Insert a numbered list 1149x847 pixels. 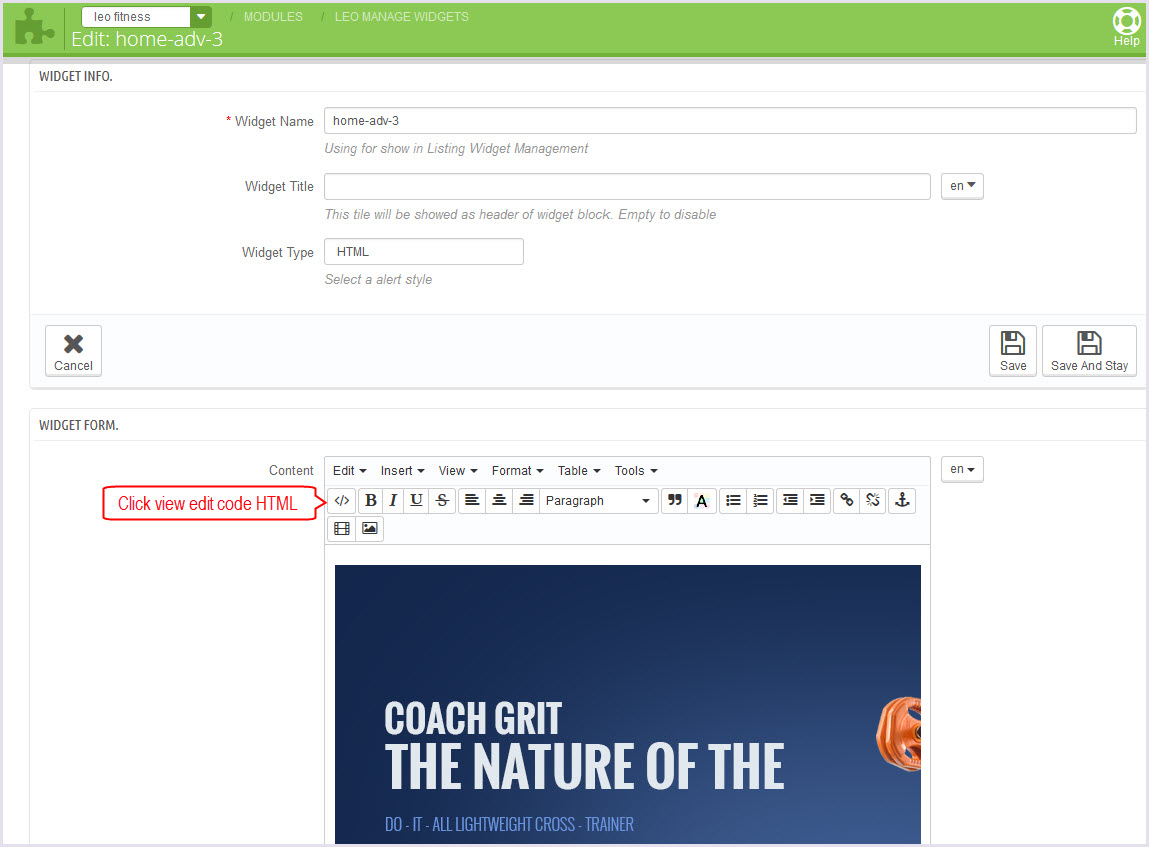(761, 500)
